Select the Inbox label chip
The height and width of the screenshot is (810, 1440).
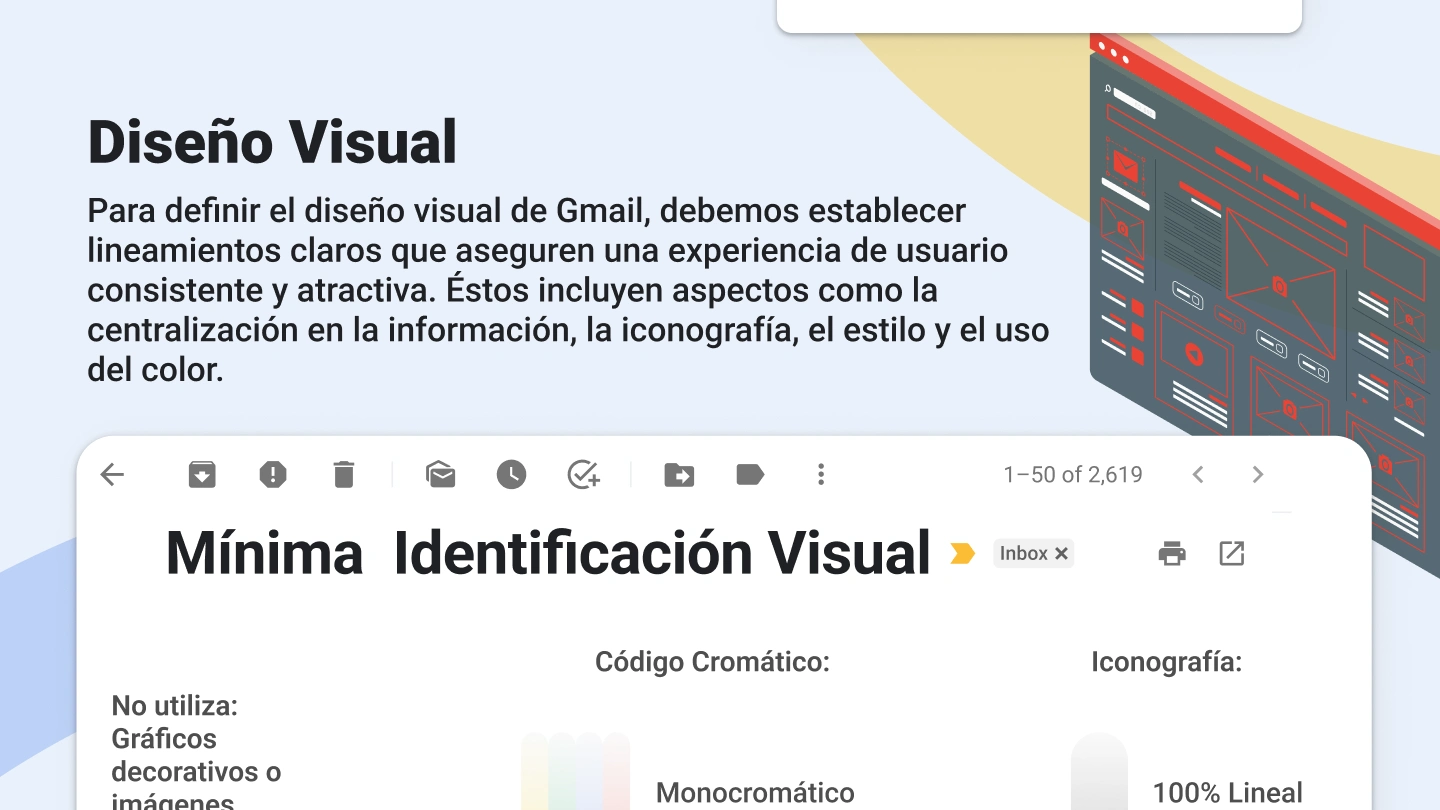(1033, 554)
